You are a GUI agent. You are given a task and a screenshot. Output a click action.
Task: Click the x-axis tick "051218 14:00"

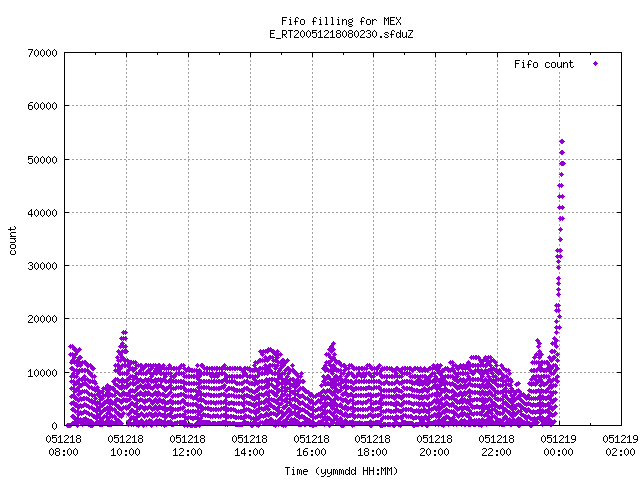pos(249,446)
